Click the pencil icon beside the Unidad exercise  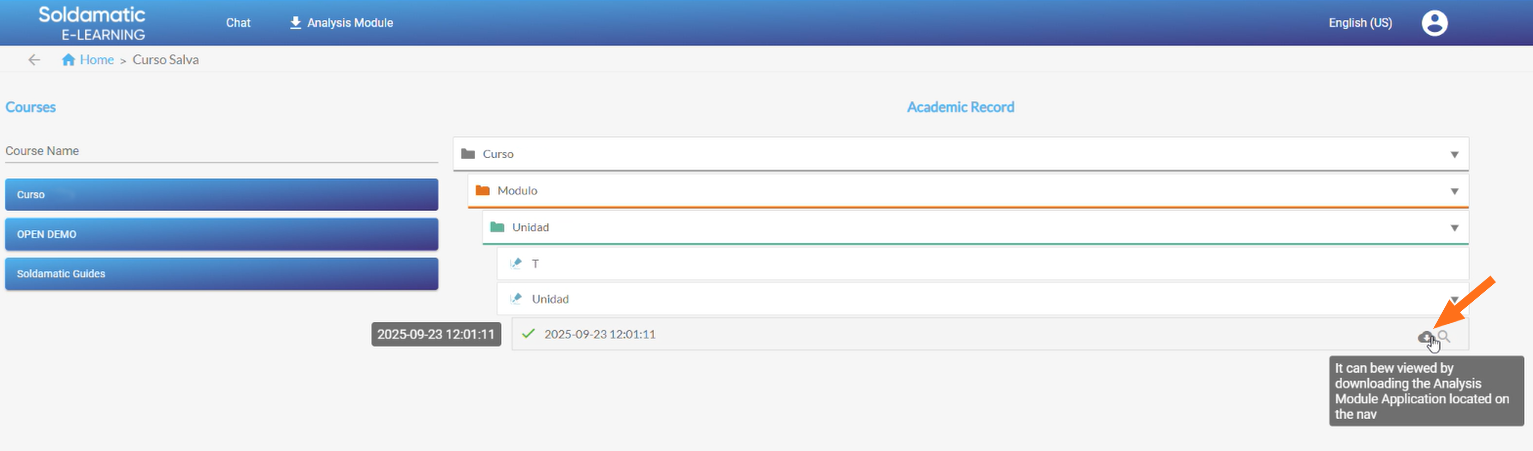[x=516, y=299]
